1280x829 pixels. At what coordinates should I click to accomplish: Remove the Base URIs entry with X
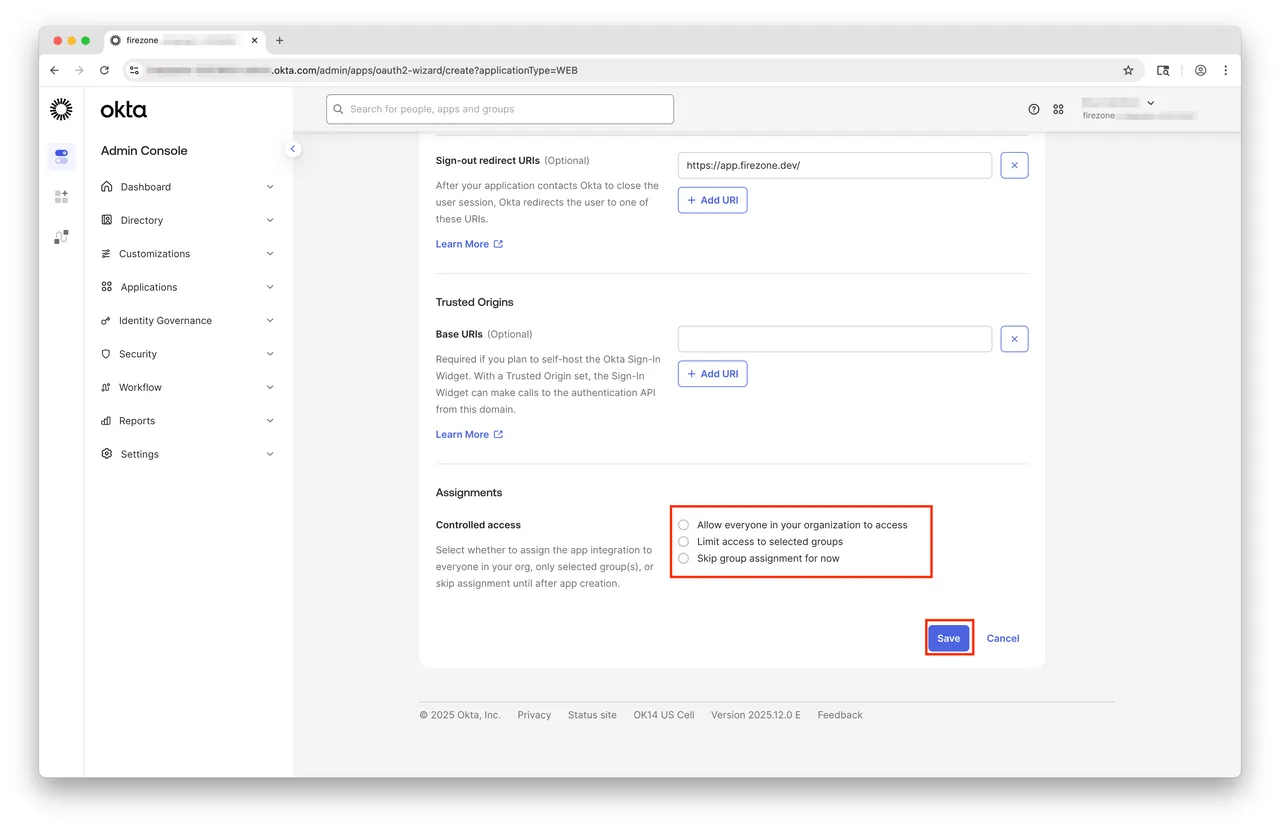pyautogui.click(x=1014, y=339)
